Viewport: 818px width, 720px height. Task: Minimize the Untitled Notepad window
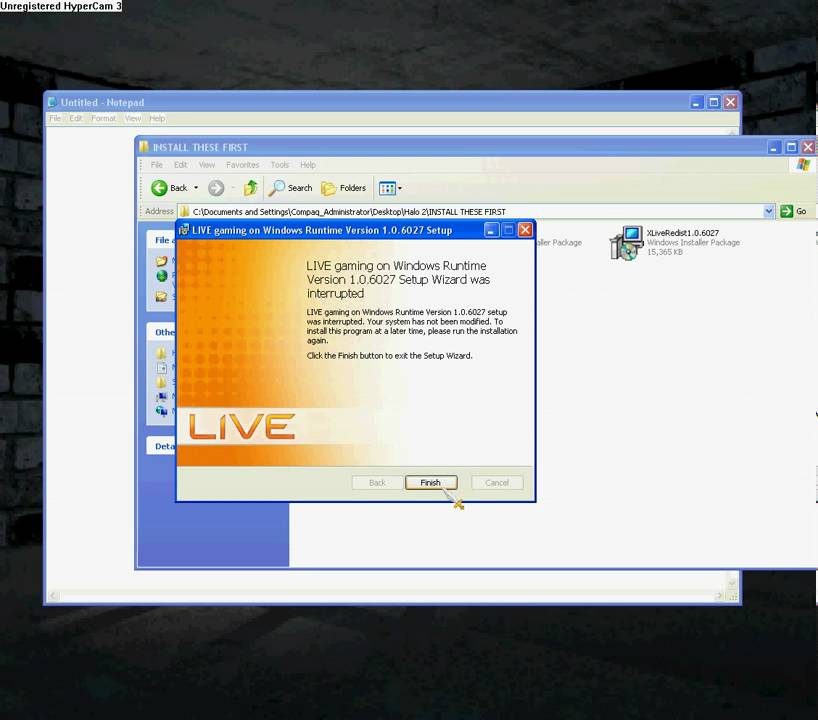696,102
